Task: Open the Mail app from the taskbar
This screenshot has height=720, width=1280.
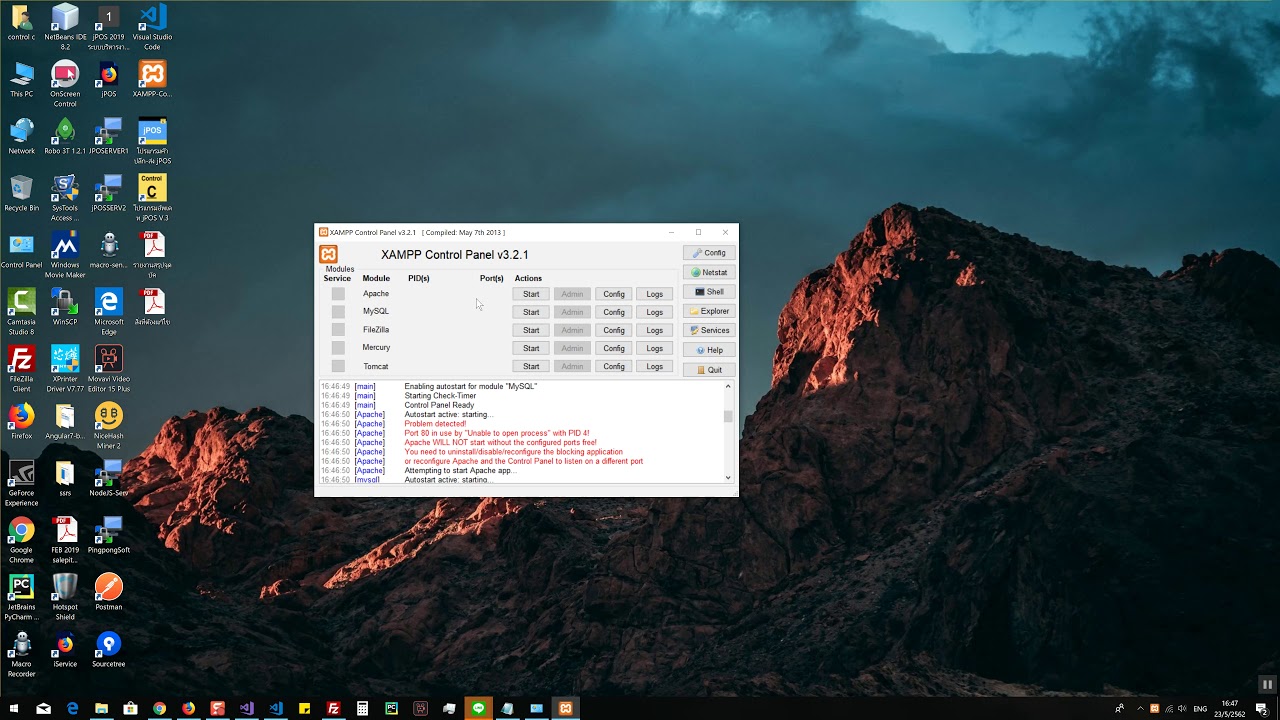Action: 43,708
